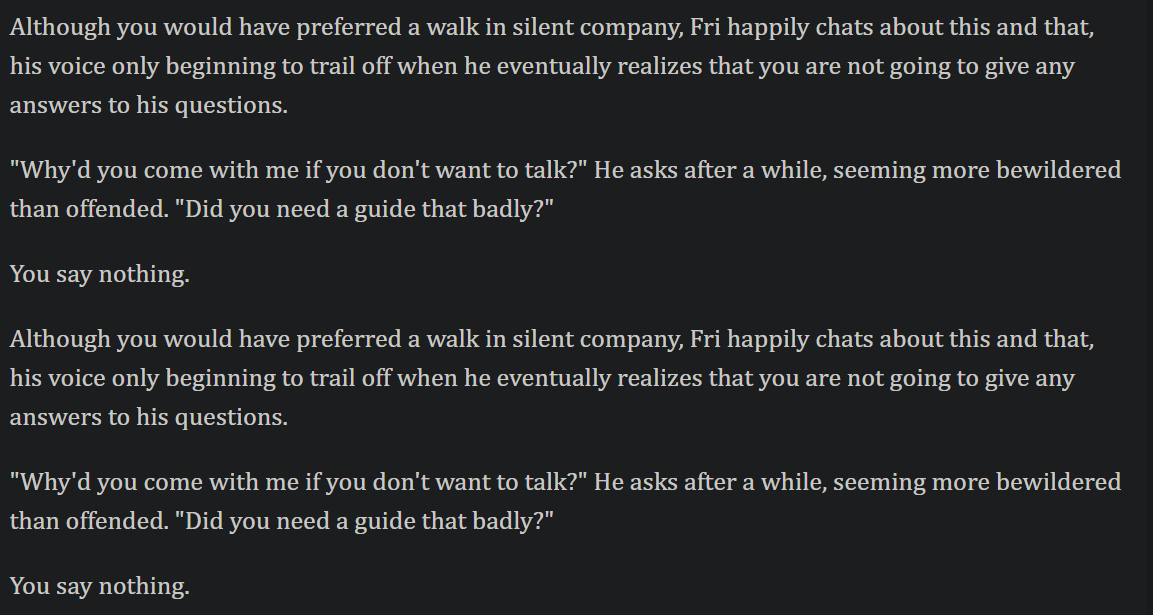The height and width of the screenshot is (615, 1153).
Task: Click 'trail off' in the lower repeated paragraph
Action: tap(350, 378)
